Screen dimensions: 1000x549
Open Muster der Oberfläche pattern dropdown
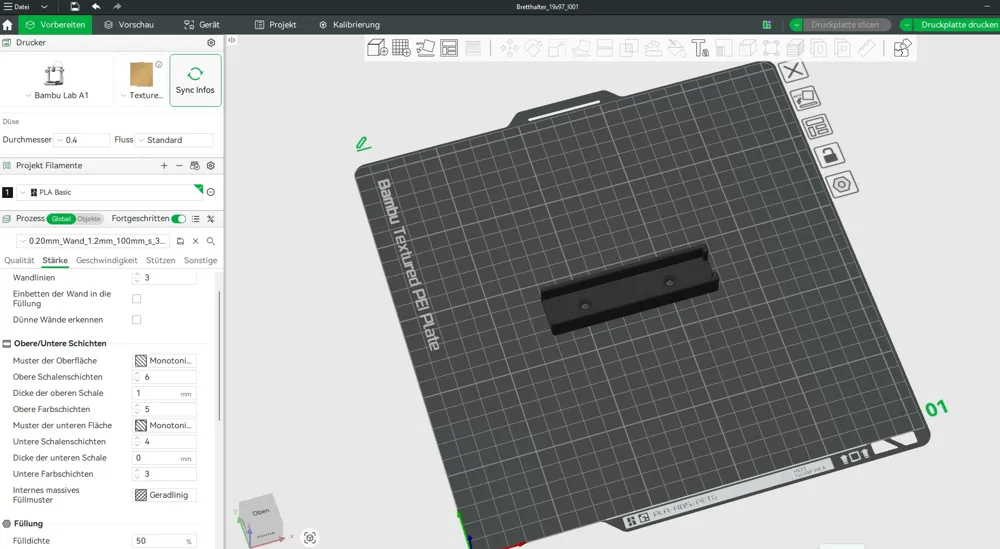tap(165, 361)
